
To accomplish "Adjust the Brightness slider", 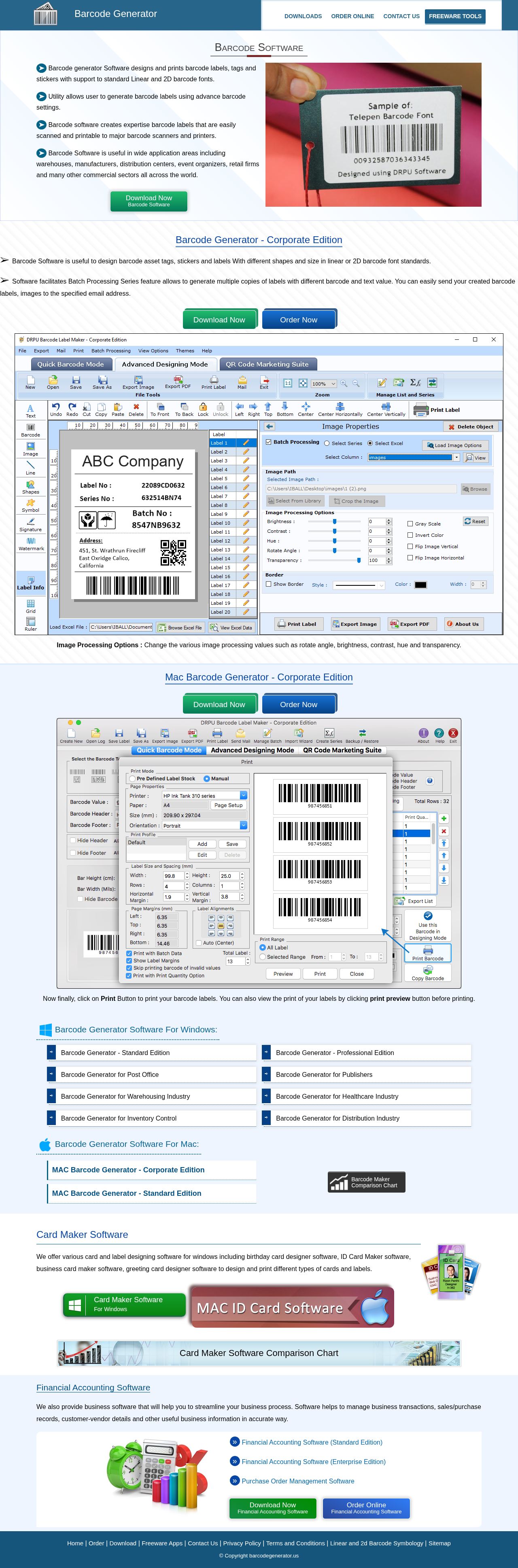I will [x=334, y=521].
